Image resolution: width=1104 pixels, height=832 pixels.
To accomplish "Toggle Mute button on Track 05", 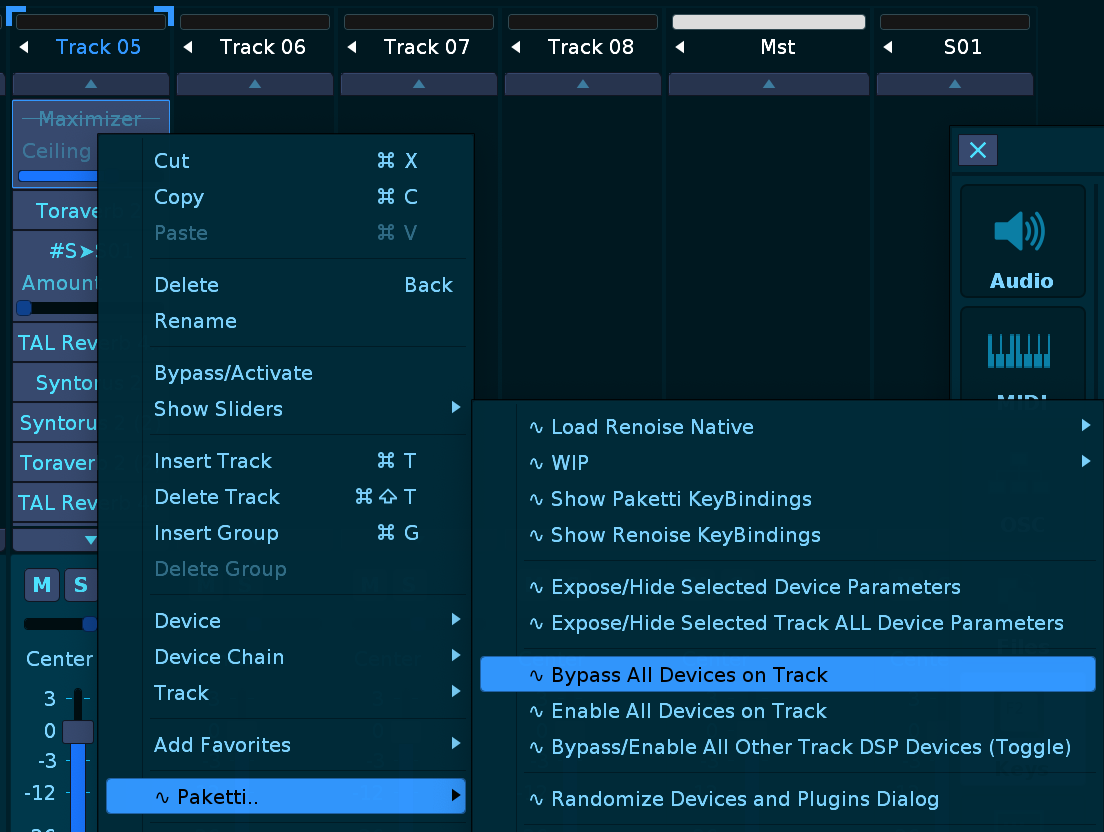I will coord(42,585).
